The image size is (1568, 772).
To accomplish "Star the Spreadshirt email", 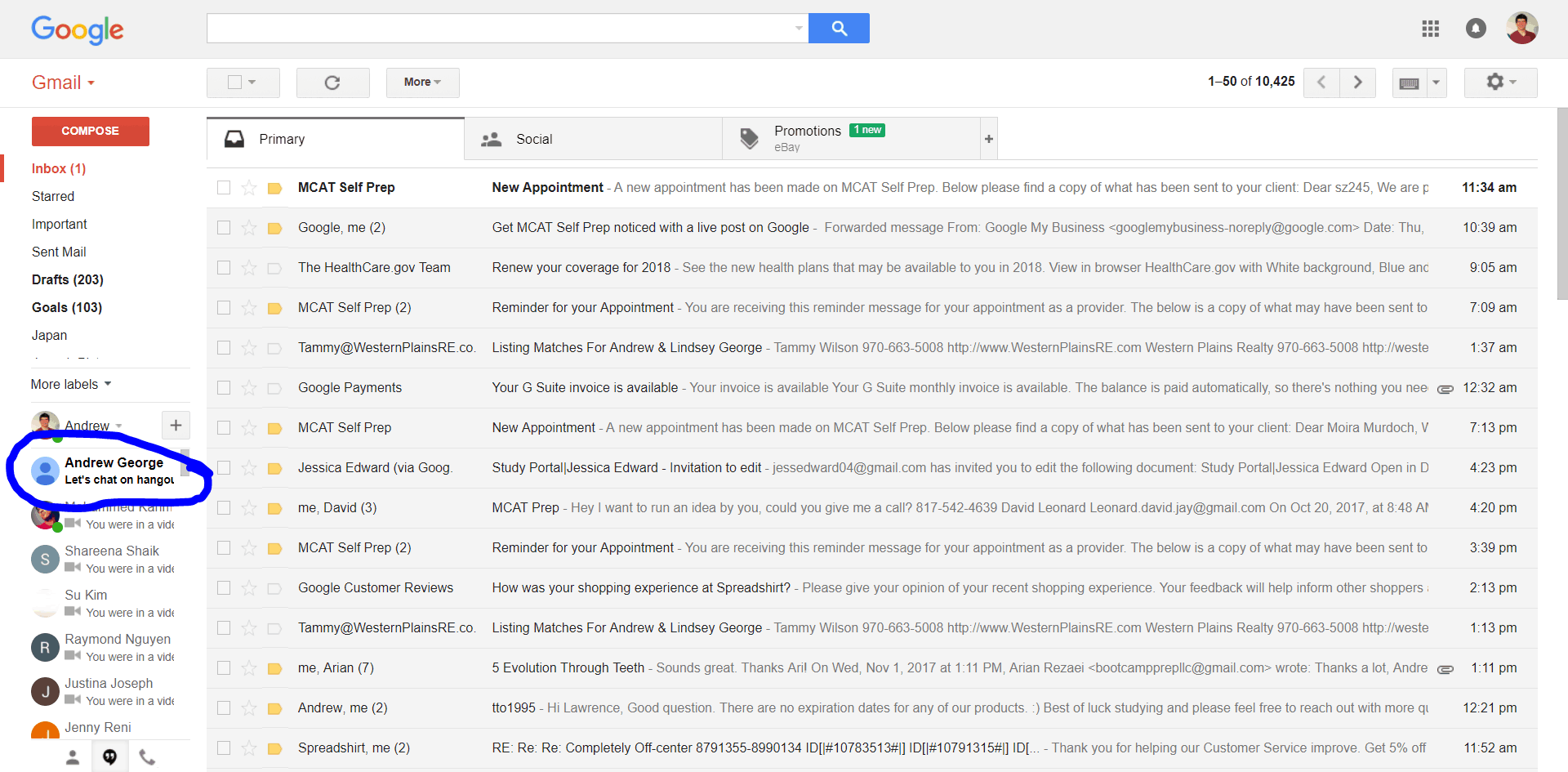I will click(249, 748).
